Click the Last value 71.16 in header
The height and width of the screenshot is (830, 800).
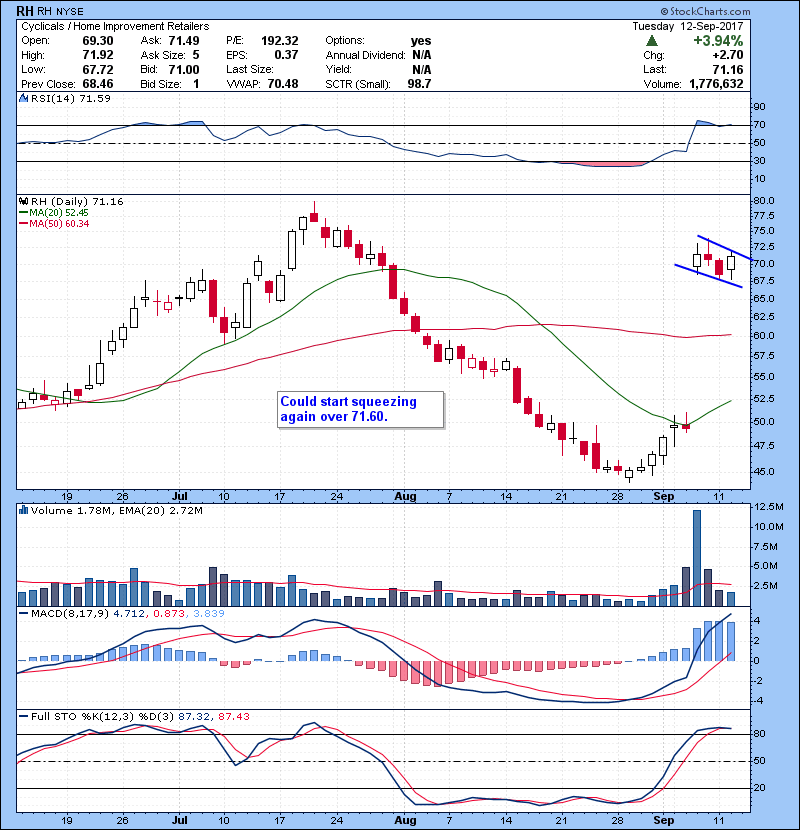coord(727,69)
